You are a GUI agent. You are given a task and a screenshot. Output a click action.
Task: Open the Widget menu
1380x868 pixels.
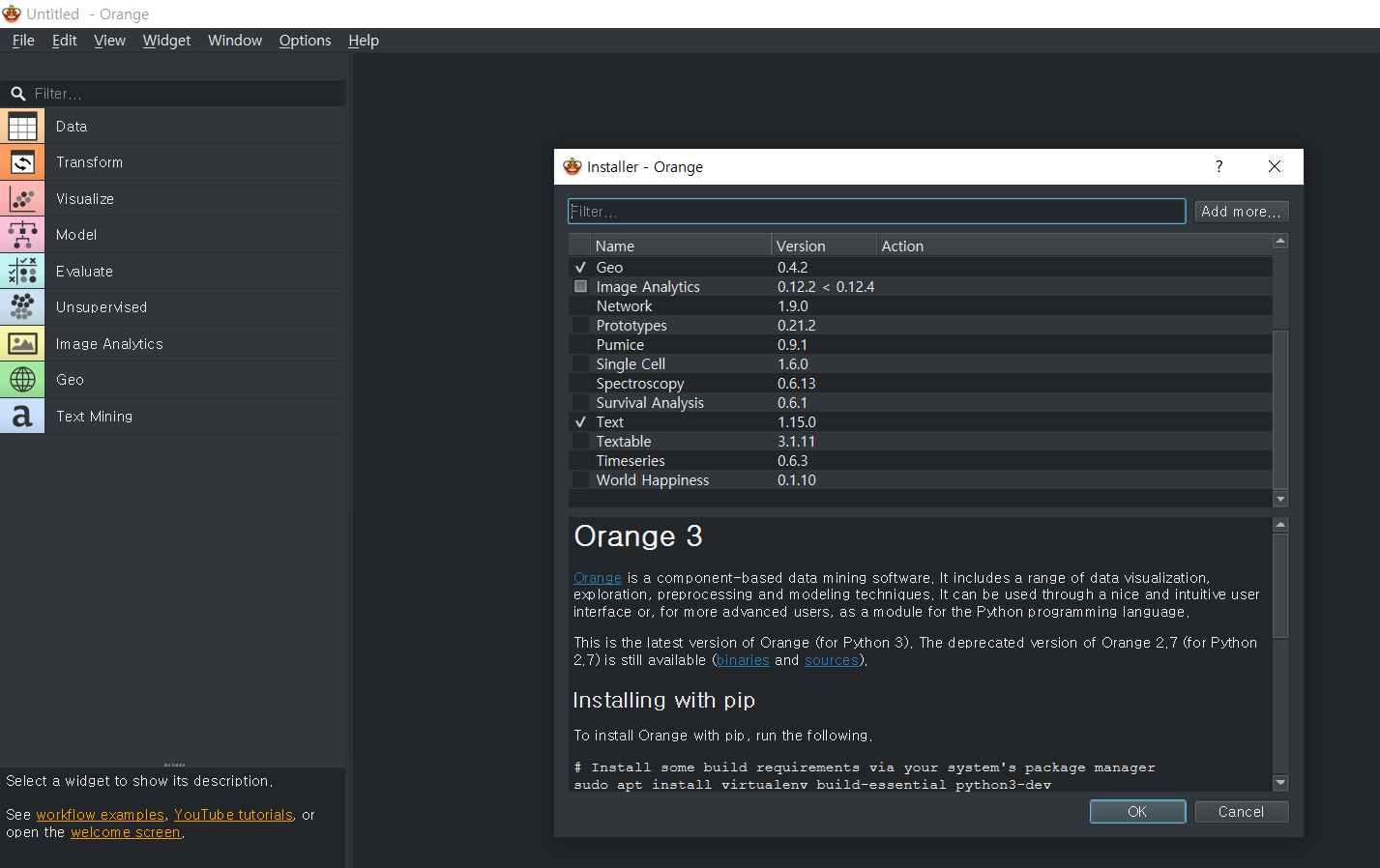(166, 41)
